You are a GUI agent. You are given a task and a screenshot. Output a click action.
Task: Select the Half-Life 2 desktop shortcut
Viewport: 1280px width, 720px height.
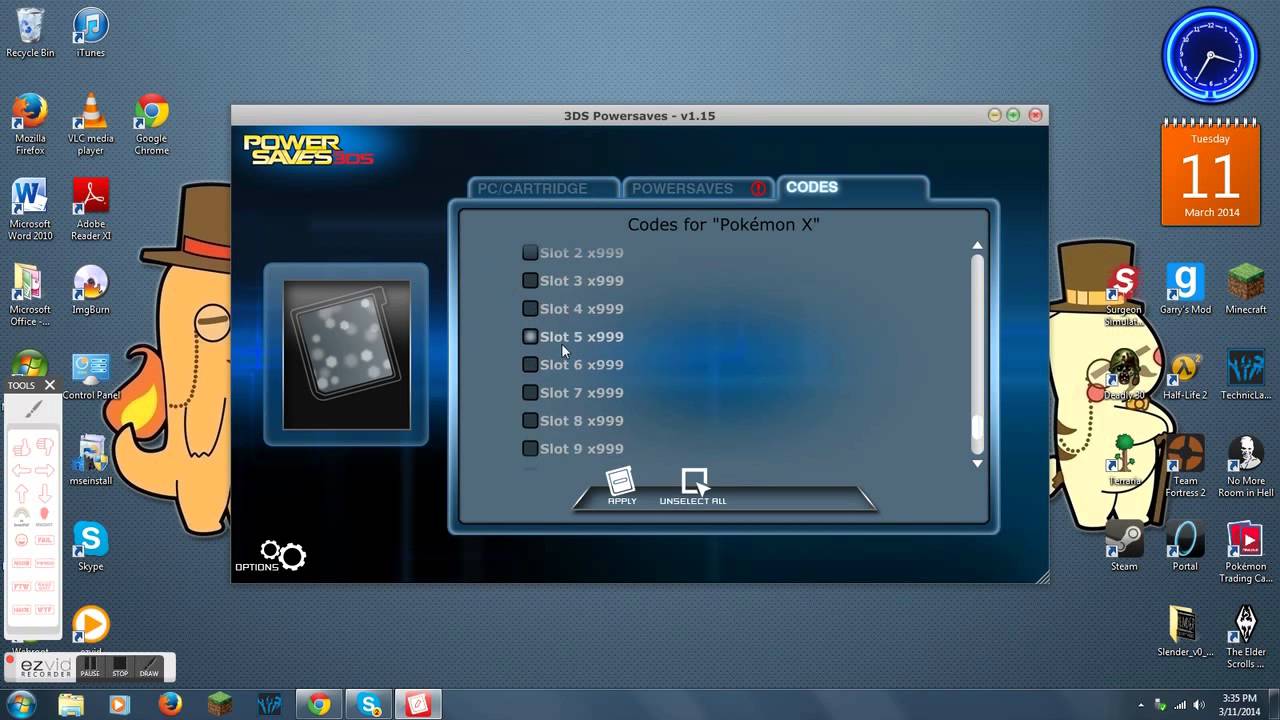(x=1185, y=376)
